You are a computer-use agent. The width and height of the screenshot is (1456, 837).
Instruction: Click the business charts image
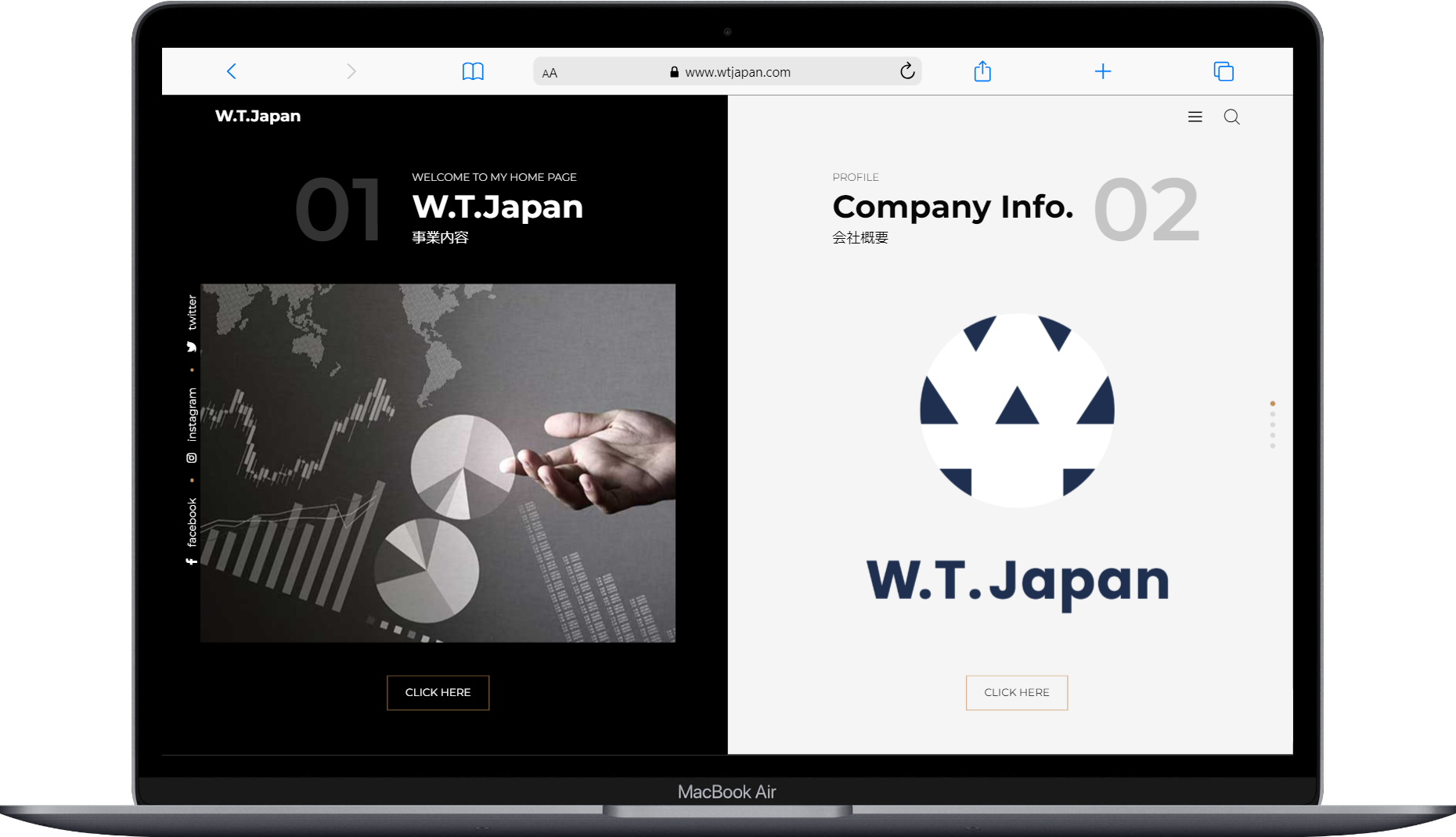[x=438, y=463]
